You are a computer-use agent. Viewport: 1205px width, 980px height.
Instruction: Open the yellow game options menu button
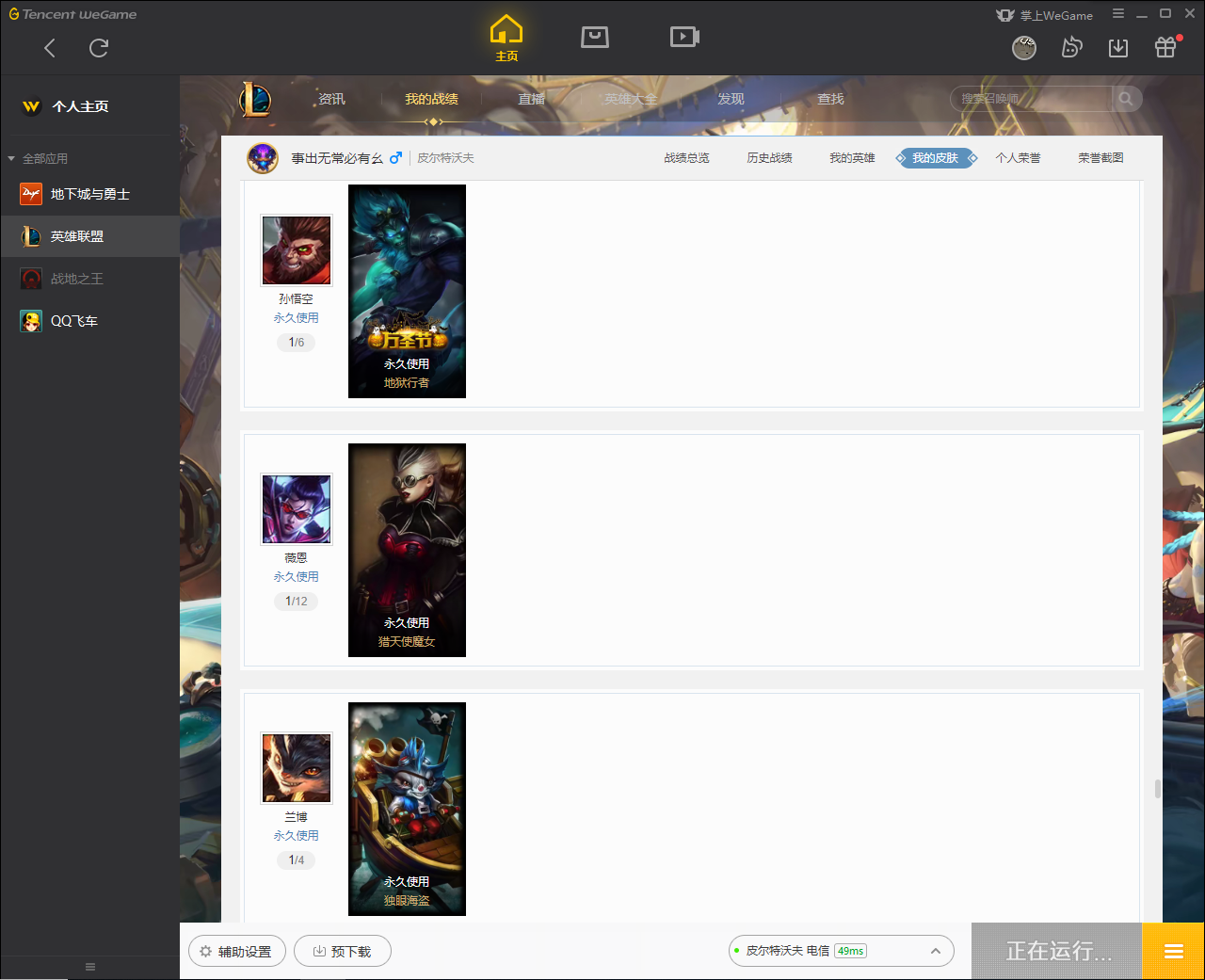[x=1173, y=951]
